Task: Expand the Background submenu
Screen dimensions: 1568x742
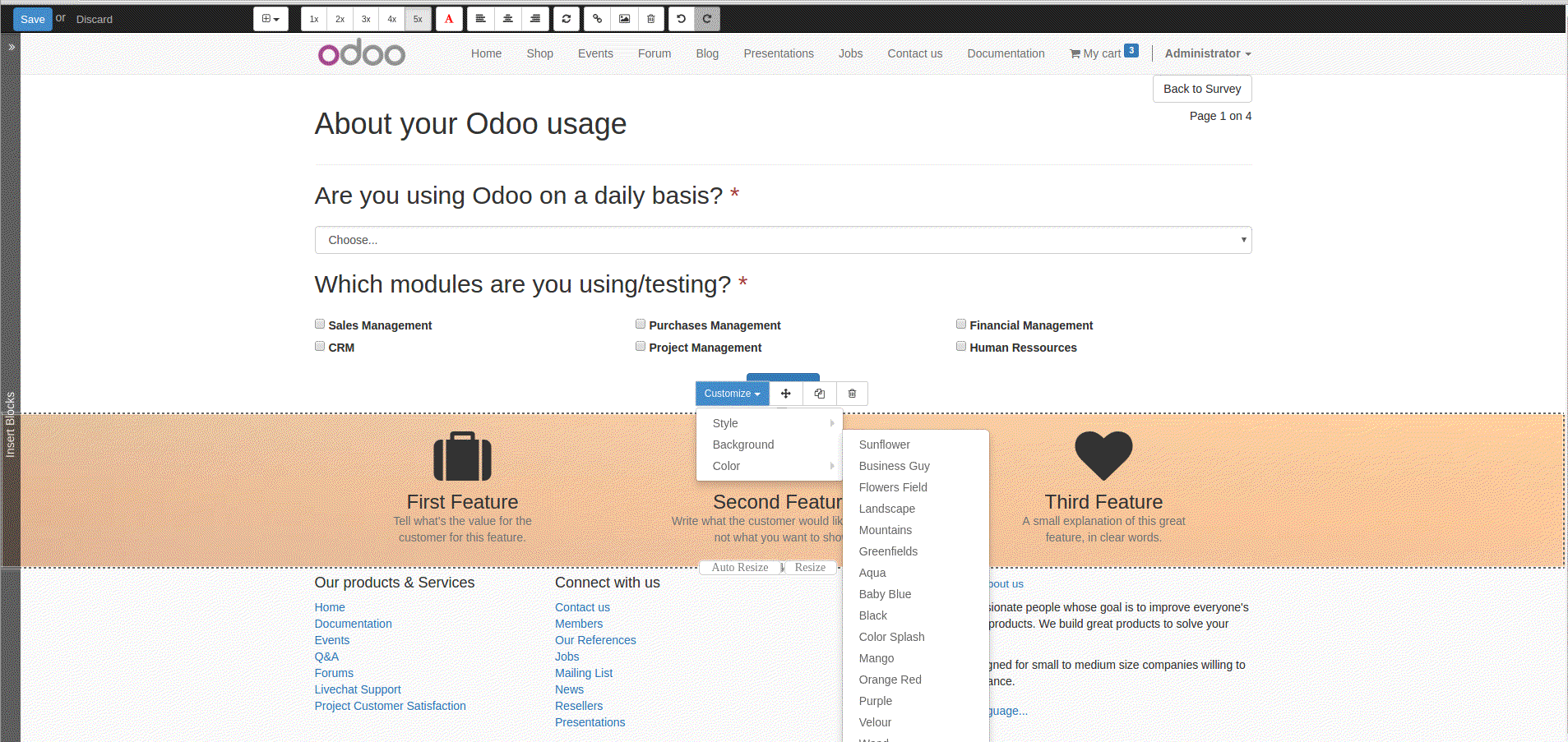Action: pyautogui.click(x=770, y=445)
